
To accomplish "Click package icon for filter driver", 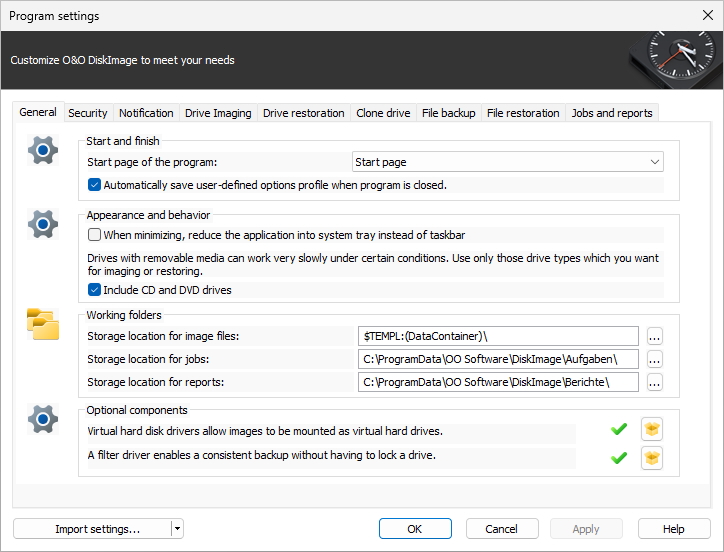I will tap(652, 458).
